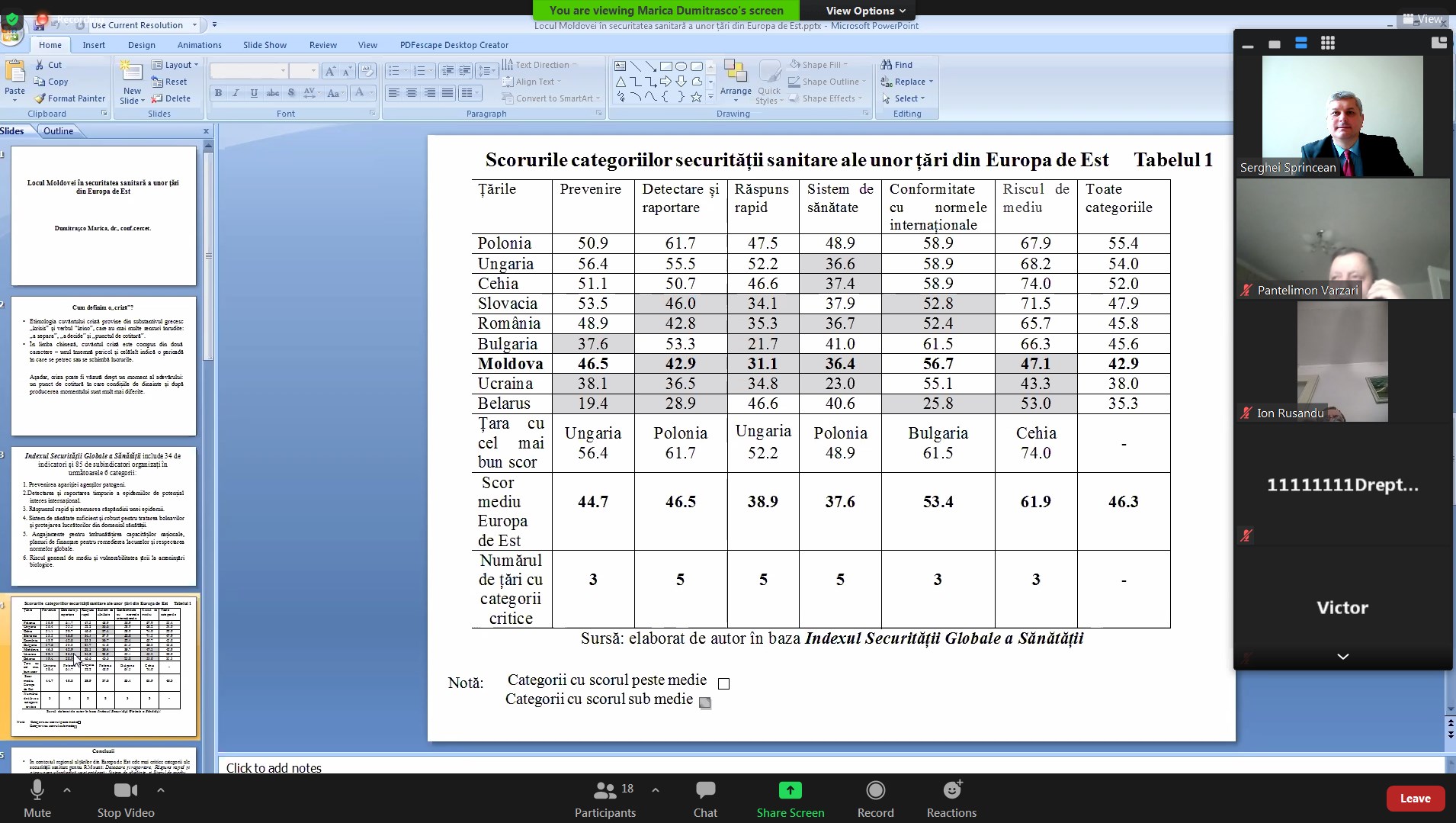Expand audio options arrow next to Mute
The width and height of the screenshot is (1456, 823).
[67, 790]
